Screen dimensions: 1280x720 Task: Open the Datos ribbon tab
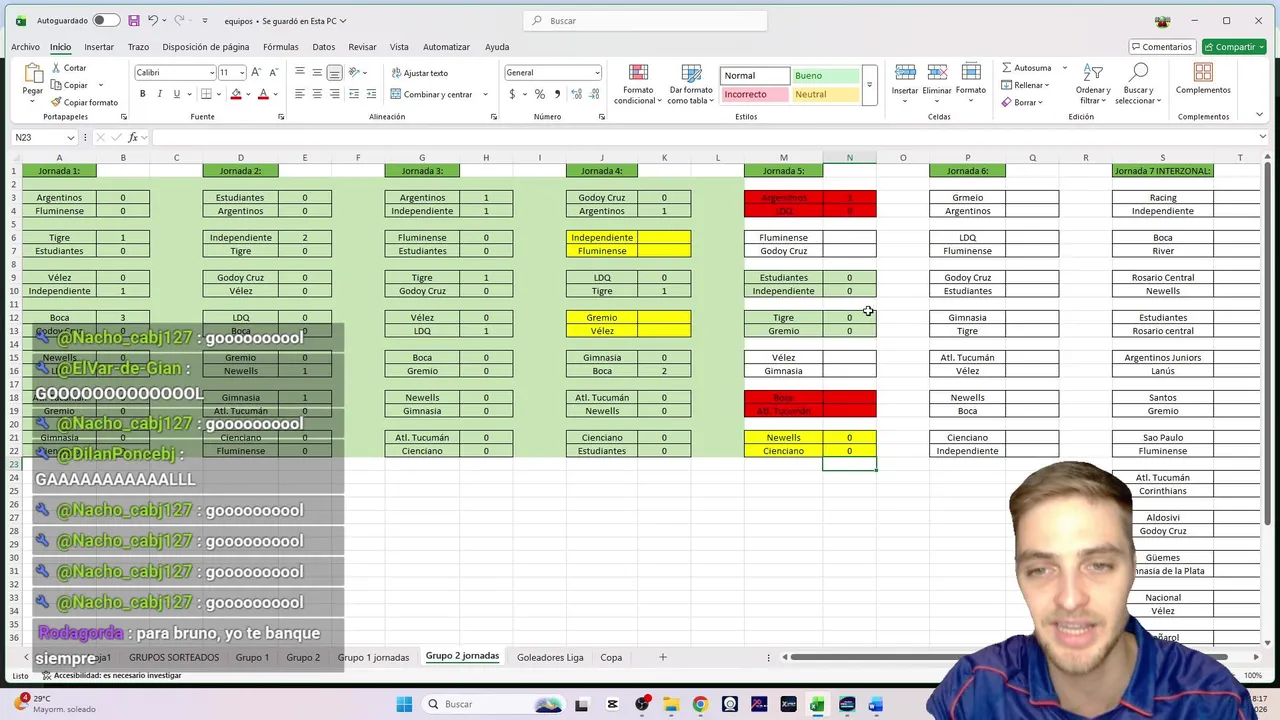[324, 47]
